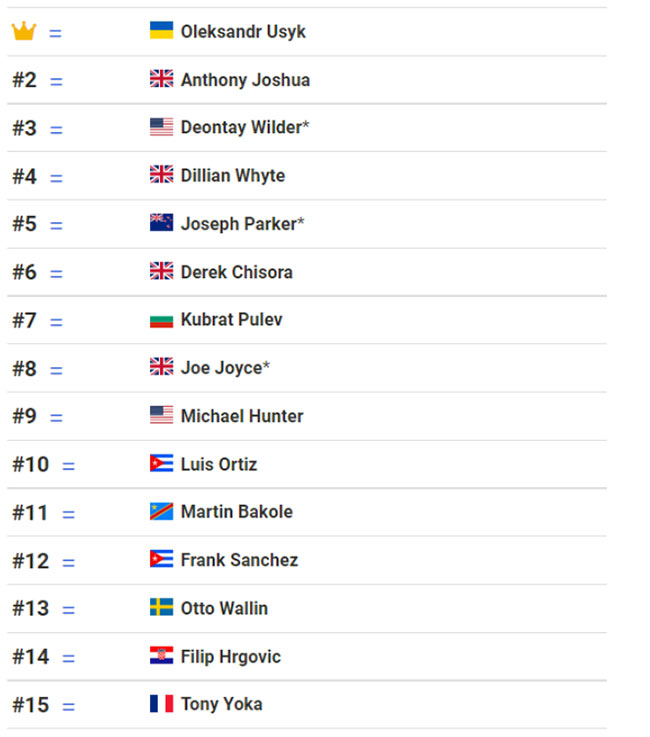
Task: Click the #15 rank number
Action: click(x=31, y=705)
